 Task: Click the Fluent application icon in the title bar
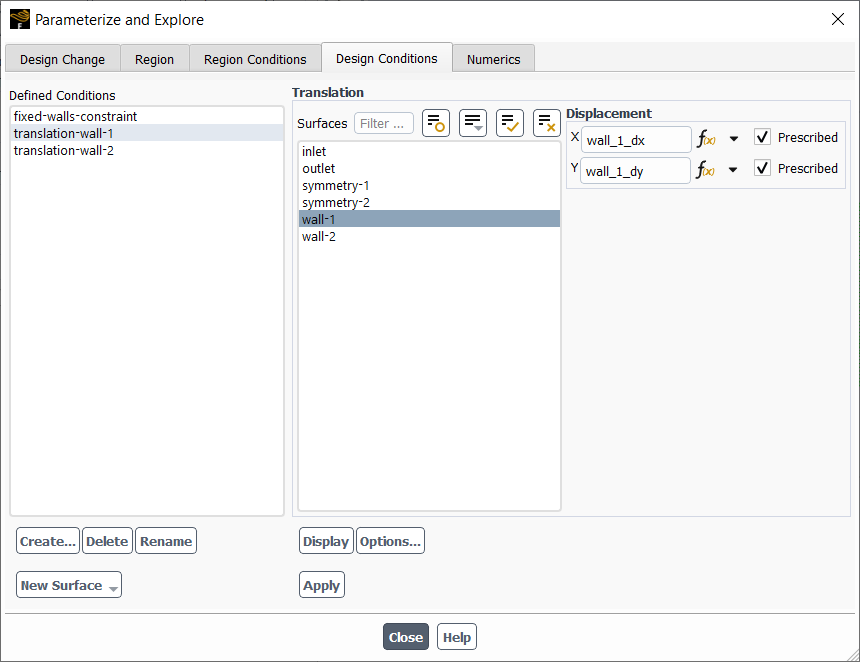(x=19, y=19)
